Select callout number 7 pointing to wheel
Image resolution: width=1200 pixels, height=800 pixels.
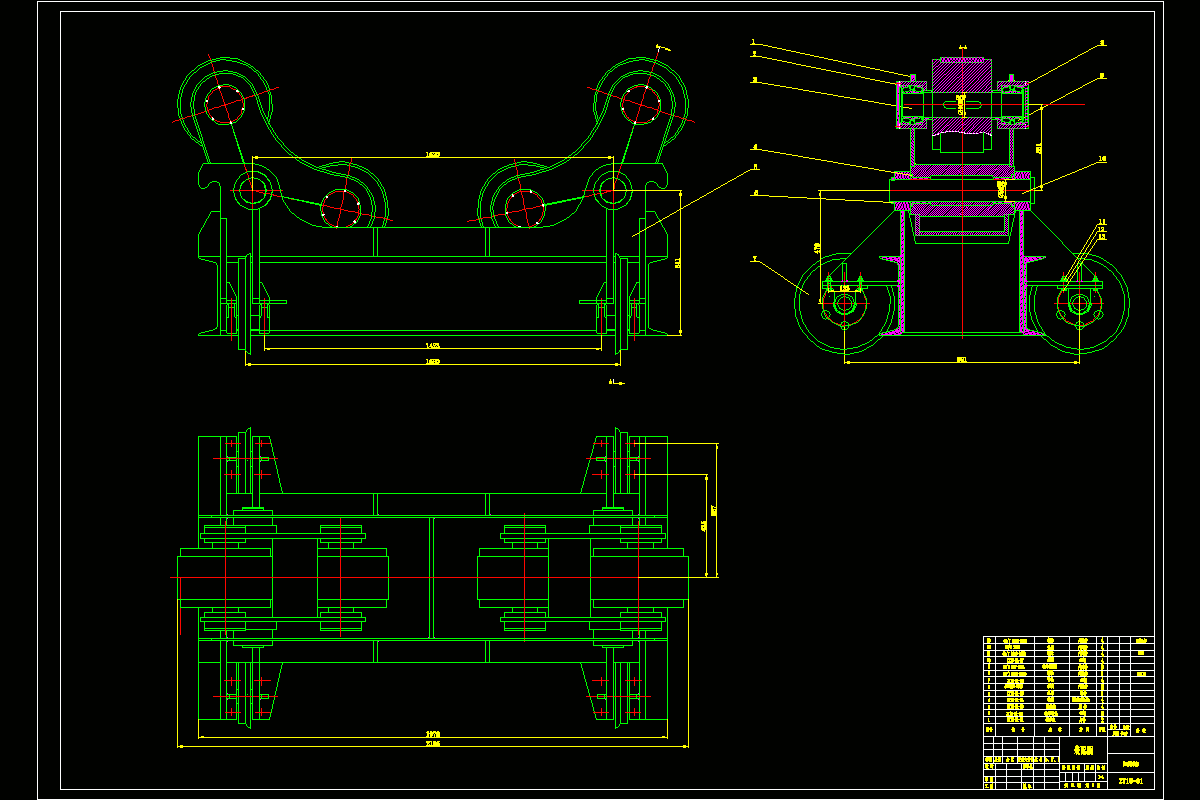tap(756, 258)
